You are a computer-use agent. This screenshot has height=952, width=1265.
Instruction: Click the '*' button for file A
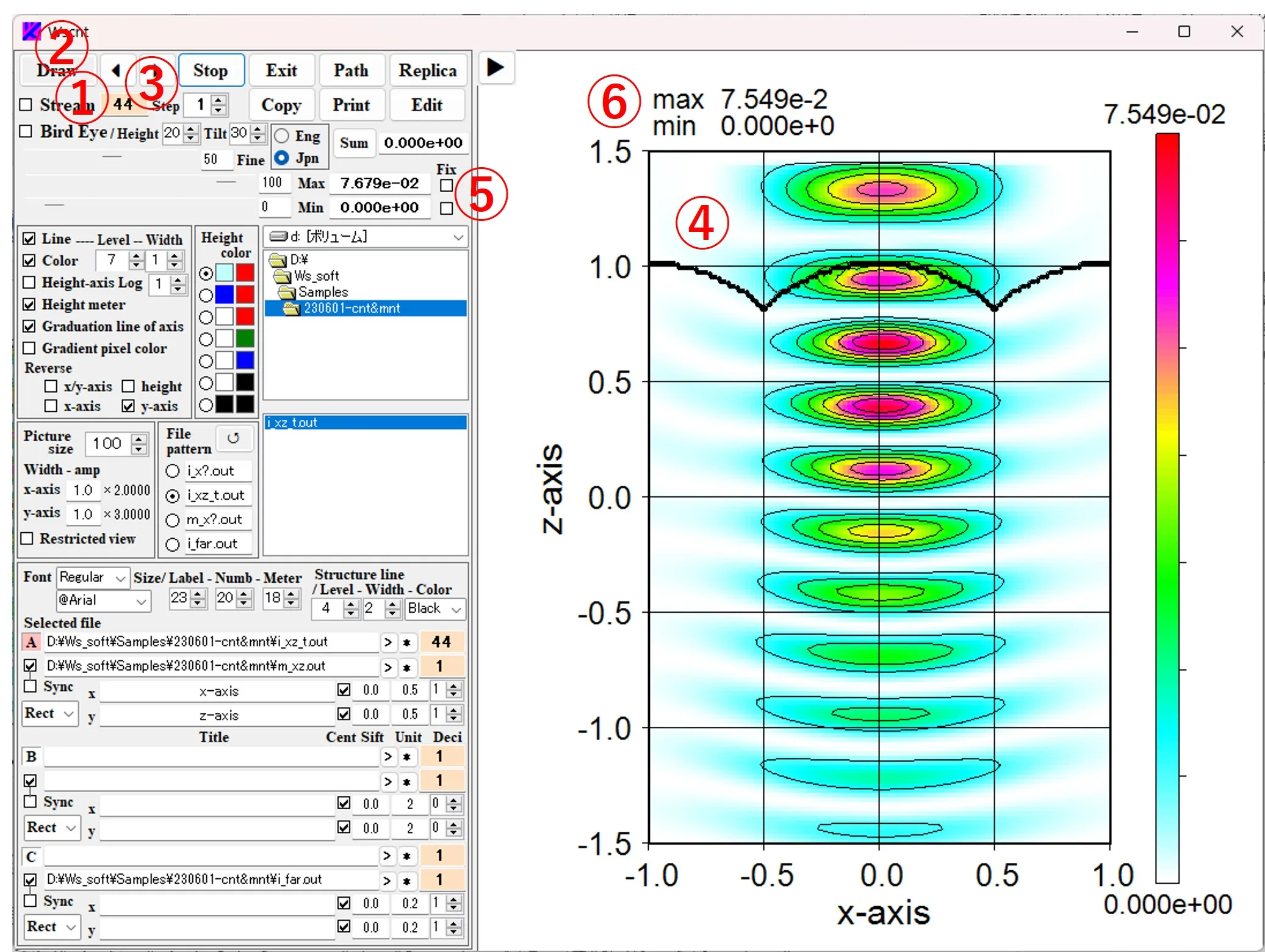click(x=406, y=642)
